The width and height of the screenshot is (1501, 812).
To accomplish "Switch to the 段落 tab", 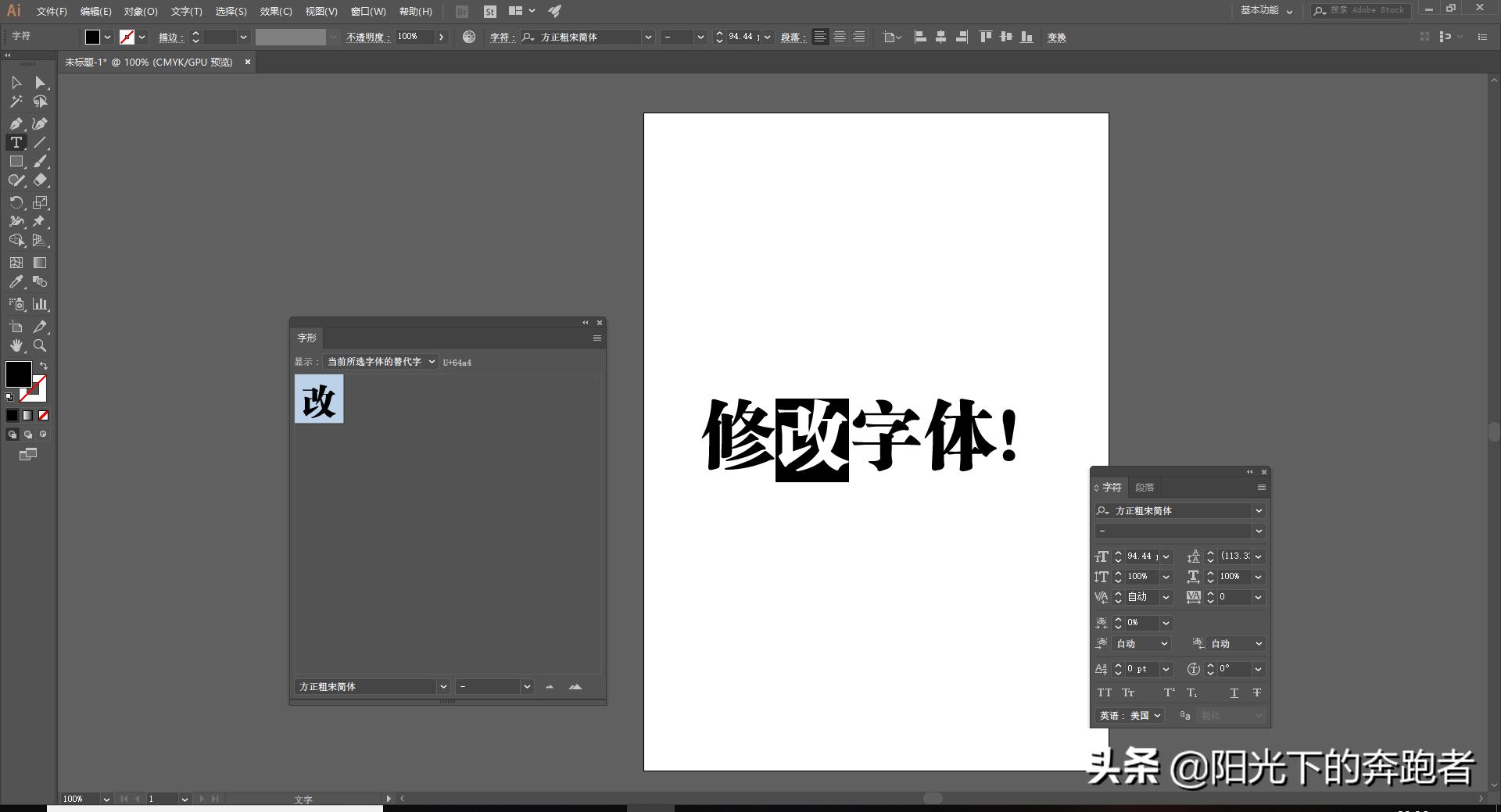I will tap(1145, 487).
